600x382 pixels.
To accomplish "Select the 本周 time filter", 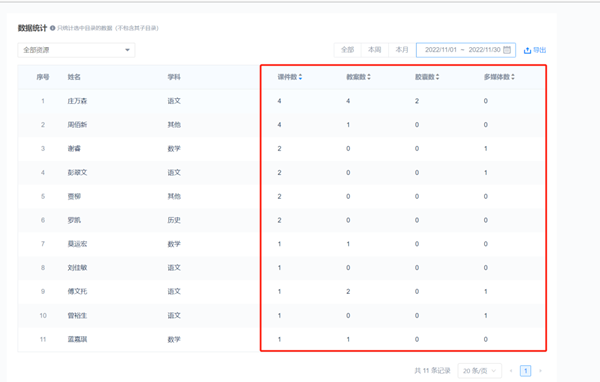I will [375, 50].
